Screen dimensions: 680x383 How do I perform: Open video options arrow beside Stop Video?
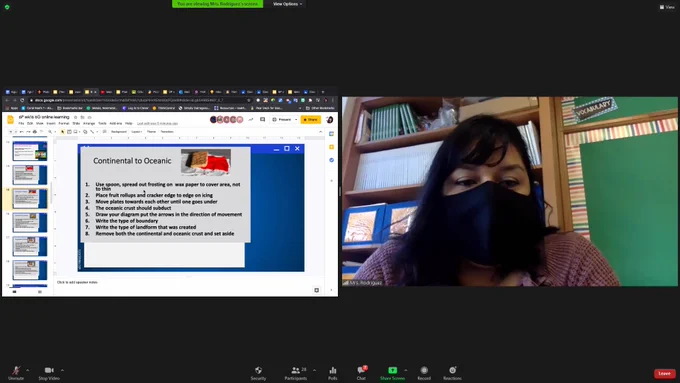click(62, 370)
